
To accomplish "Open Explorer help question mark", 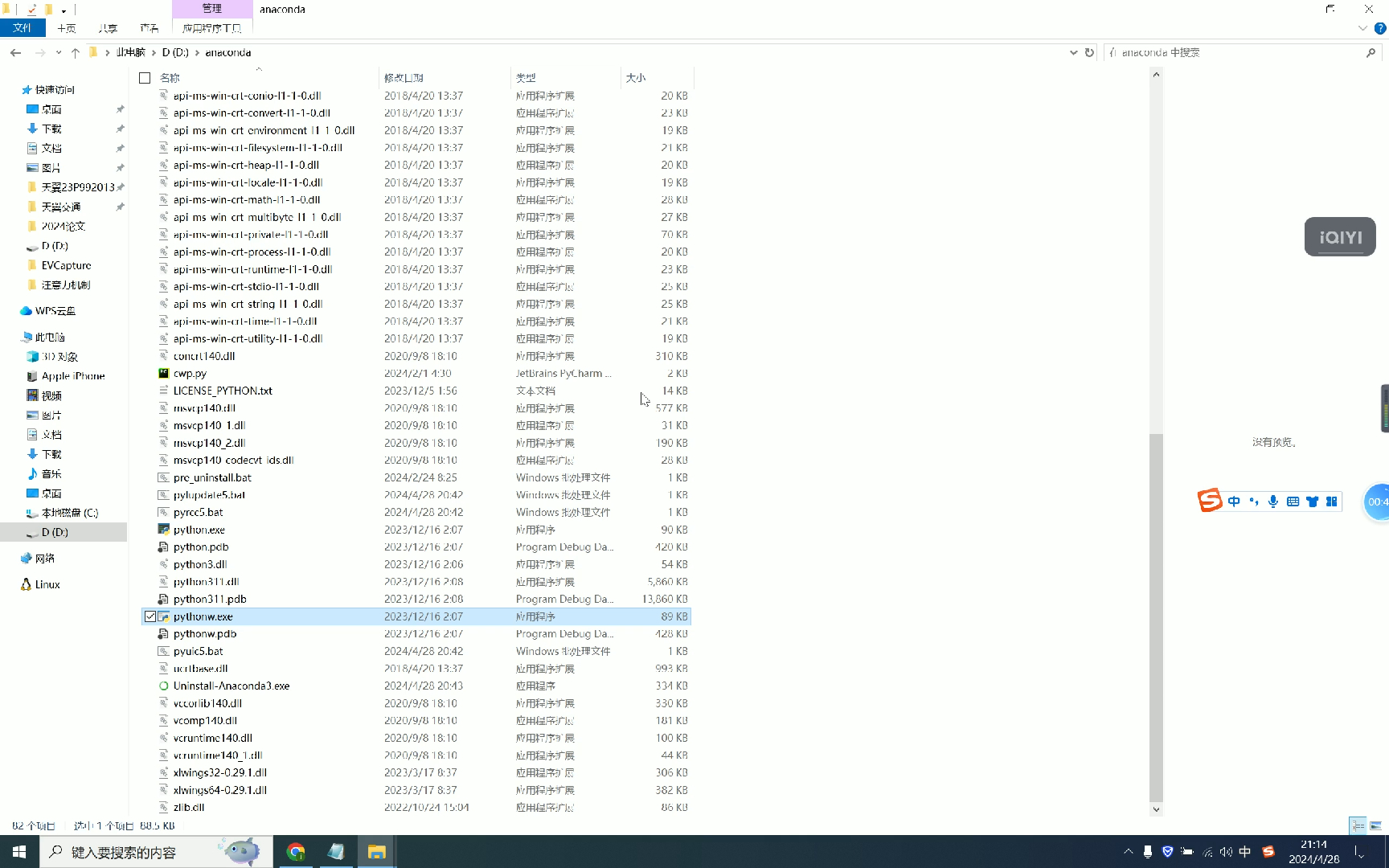I will point(1380,28).
